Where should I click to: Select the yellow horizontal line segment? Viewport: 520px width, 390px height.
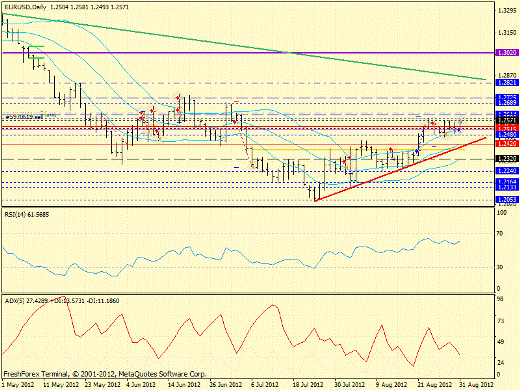[358, 150]
